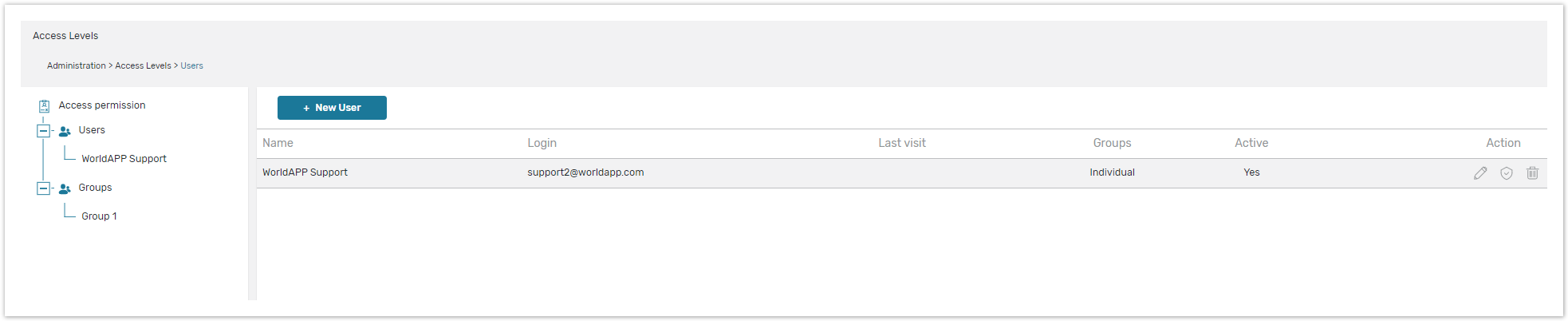Click the people icon beside Groups tree node

tap(65, 188)
